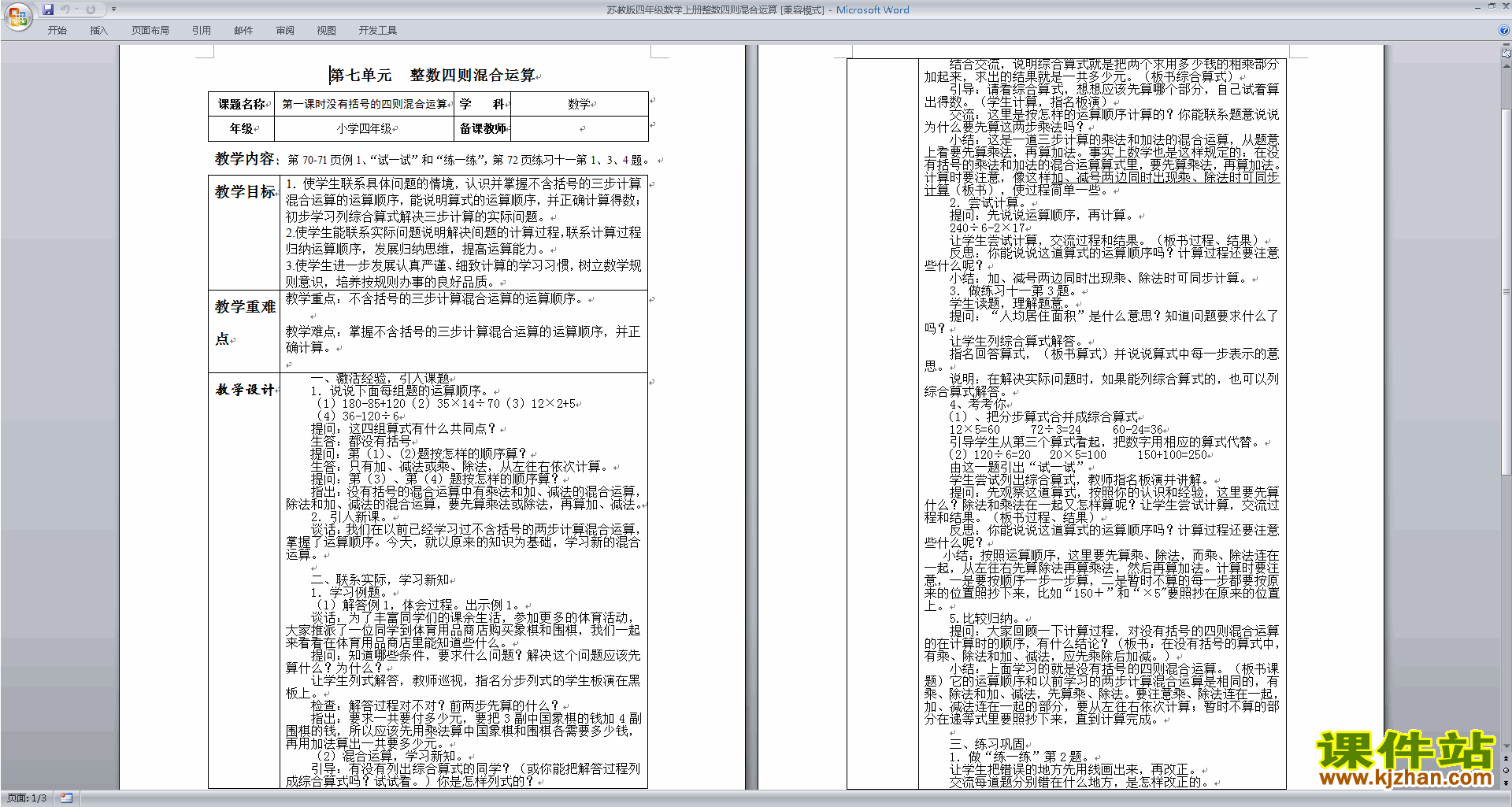Open the 视图 ribbon tab

click(326, 31)
